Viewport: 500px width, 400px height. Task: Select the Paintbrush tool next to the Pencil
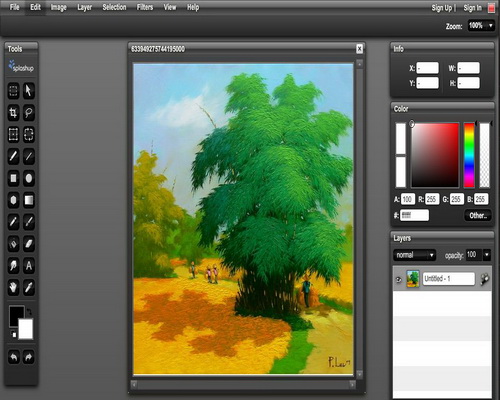tap(29, 222)
